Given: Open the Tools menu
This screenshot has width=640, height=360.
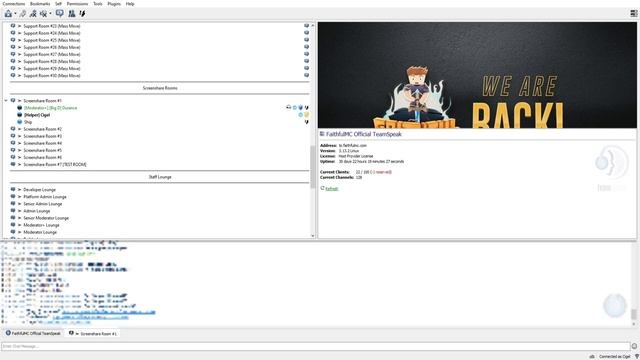Looking at the screenshot, I should click(x=98, y=4).
